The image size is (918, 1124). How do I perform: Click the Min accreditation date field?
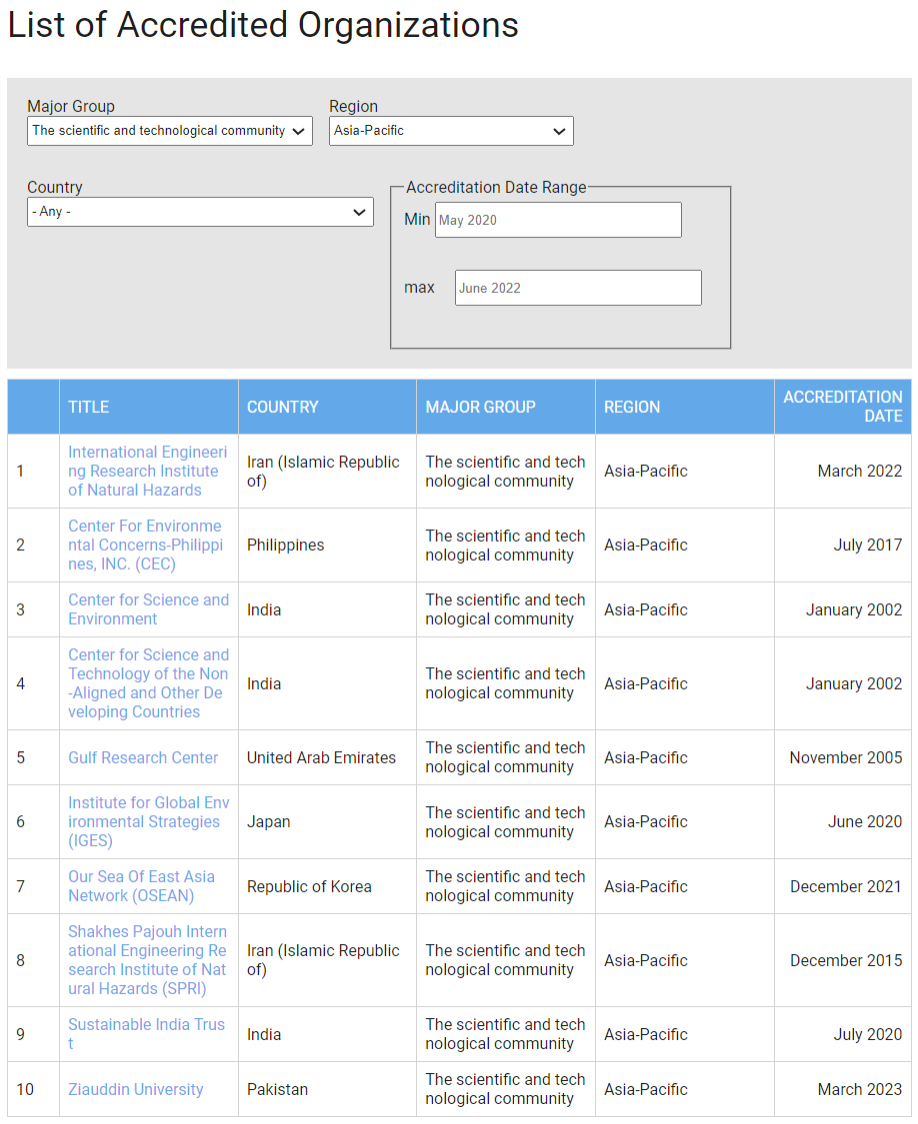pyautogui.click(x=558, y=220)
